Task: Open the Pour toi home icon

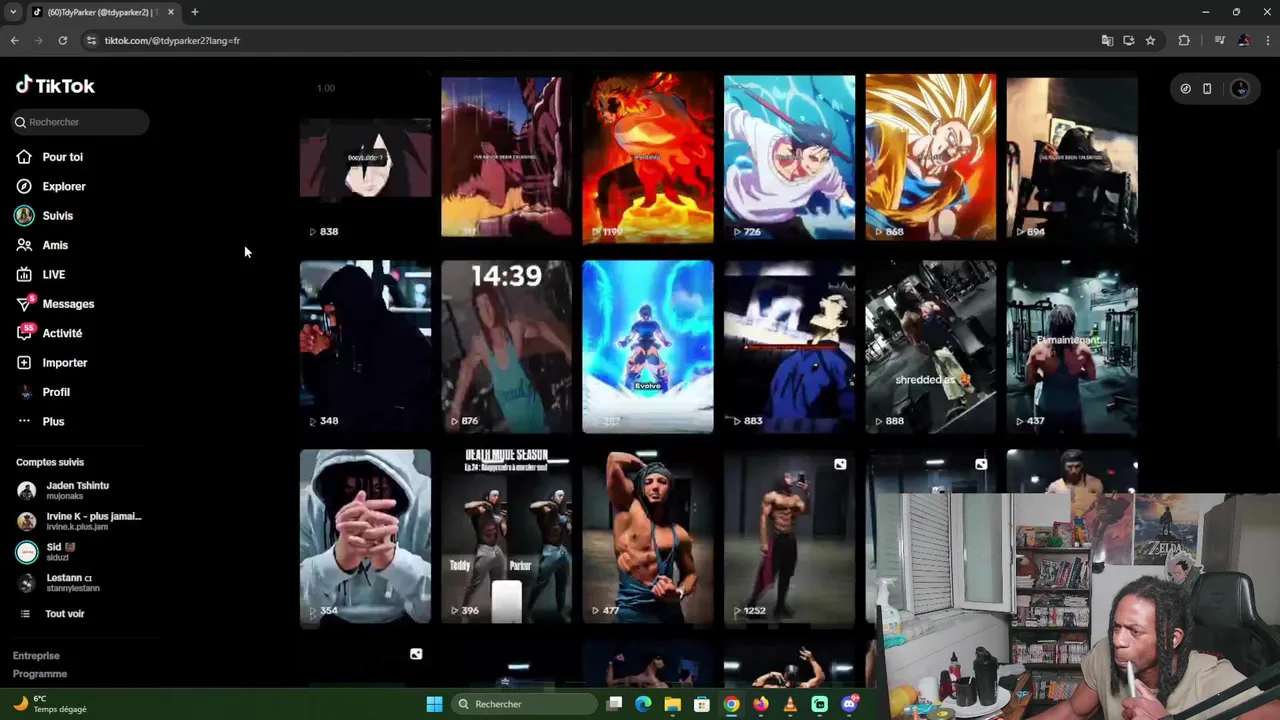Action: (x=24, y=157)
